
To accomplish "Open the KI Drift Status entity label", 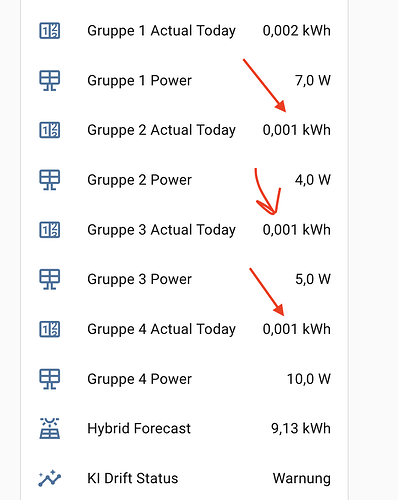I will tap(133, 478).
